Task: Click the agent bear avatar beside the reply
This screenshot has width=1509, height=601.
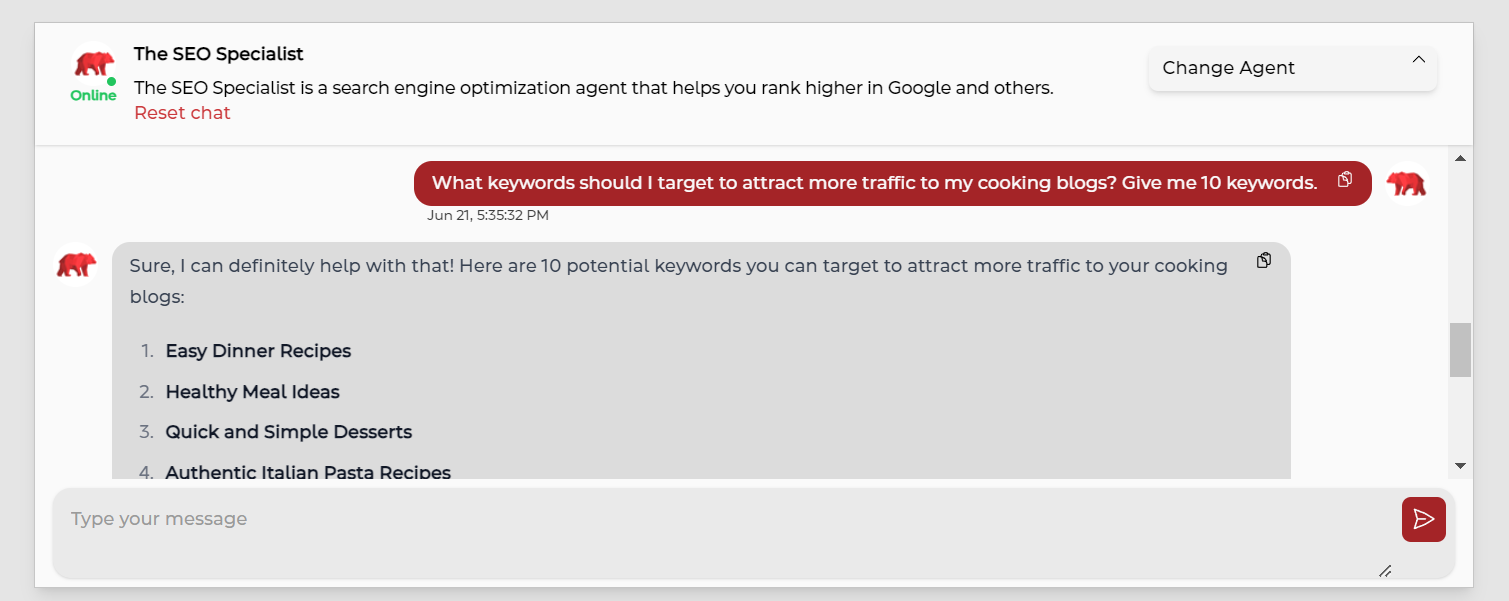Action: coord(76,265)
